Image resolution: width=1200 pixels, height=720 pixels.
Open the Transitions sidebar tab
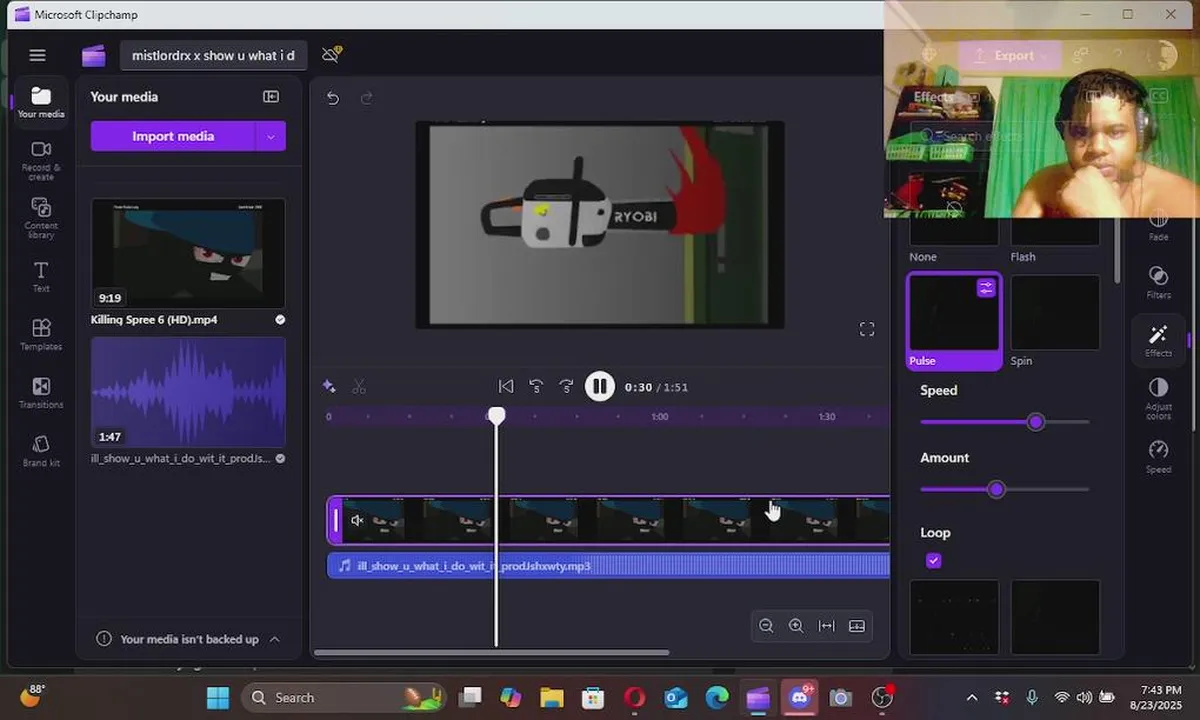pos(41,392)
